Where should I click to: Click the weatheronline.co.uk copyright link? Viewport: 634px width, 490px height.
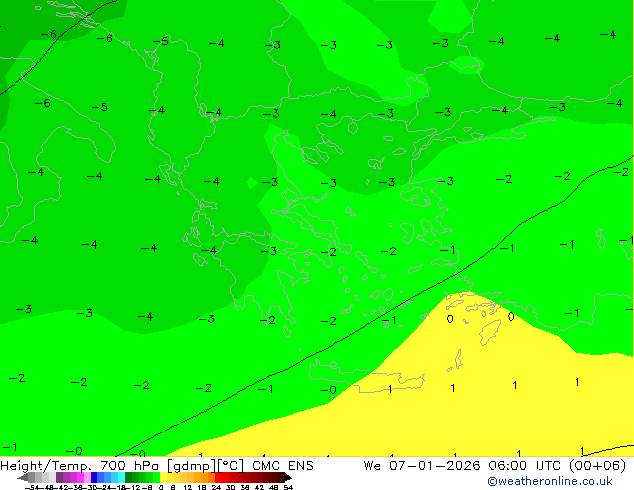click(x=550, y=481)
